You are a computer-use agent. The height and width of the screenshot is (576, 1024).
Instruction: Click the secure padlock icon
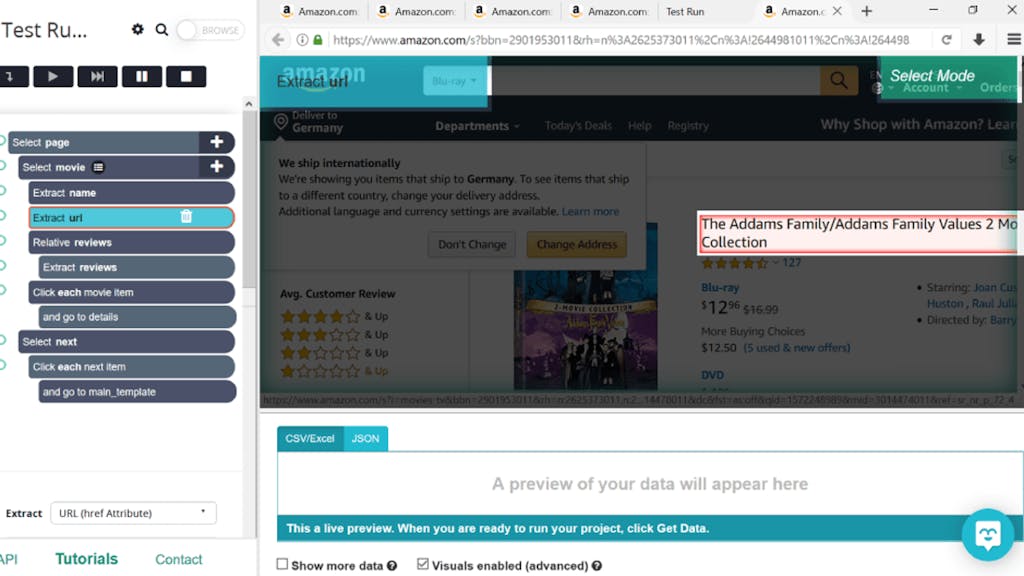317,40
